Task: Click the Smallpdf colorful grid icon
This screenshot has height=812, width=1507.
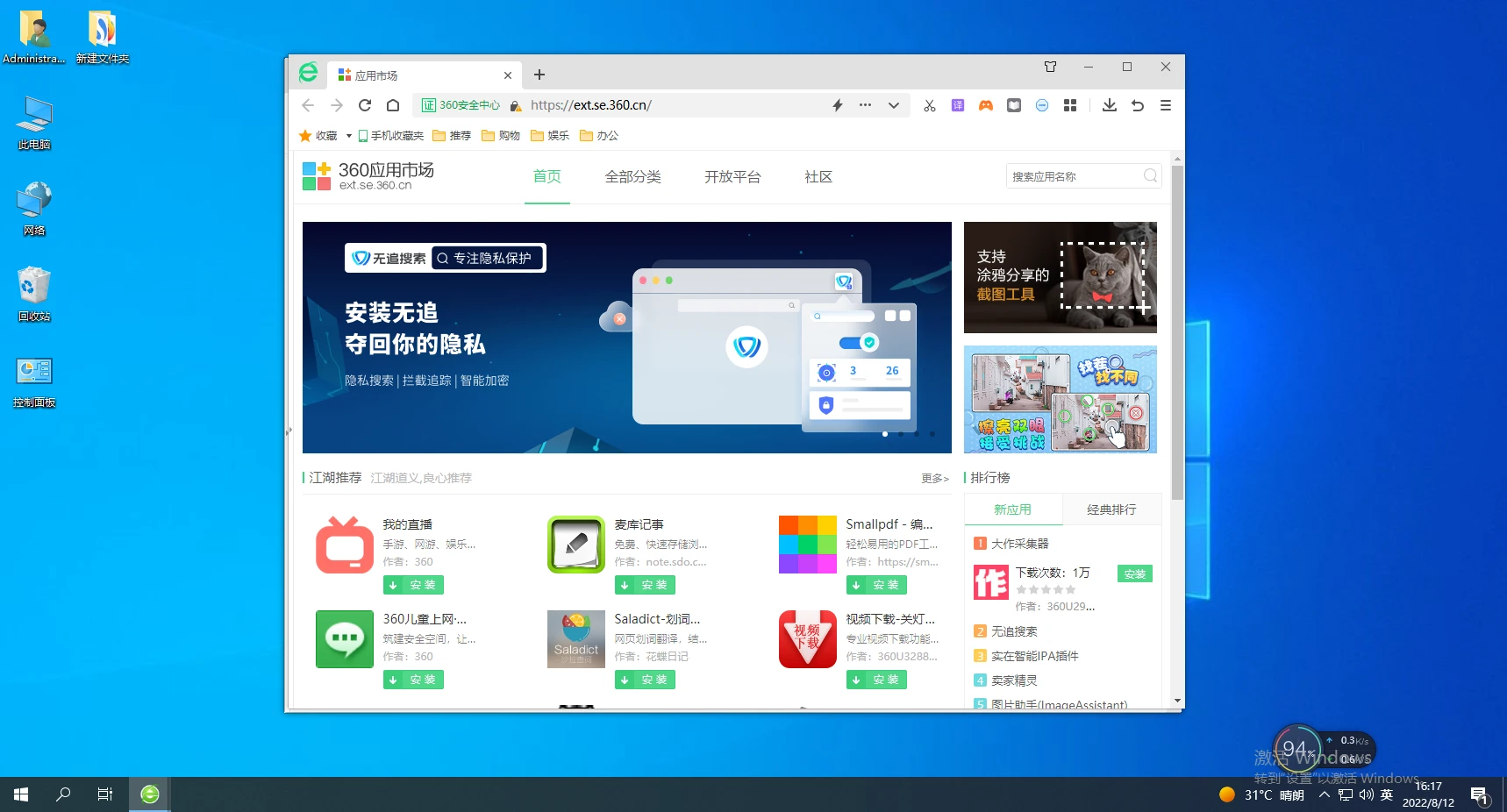Action: (808, 545)
